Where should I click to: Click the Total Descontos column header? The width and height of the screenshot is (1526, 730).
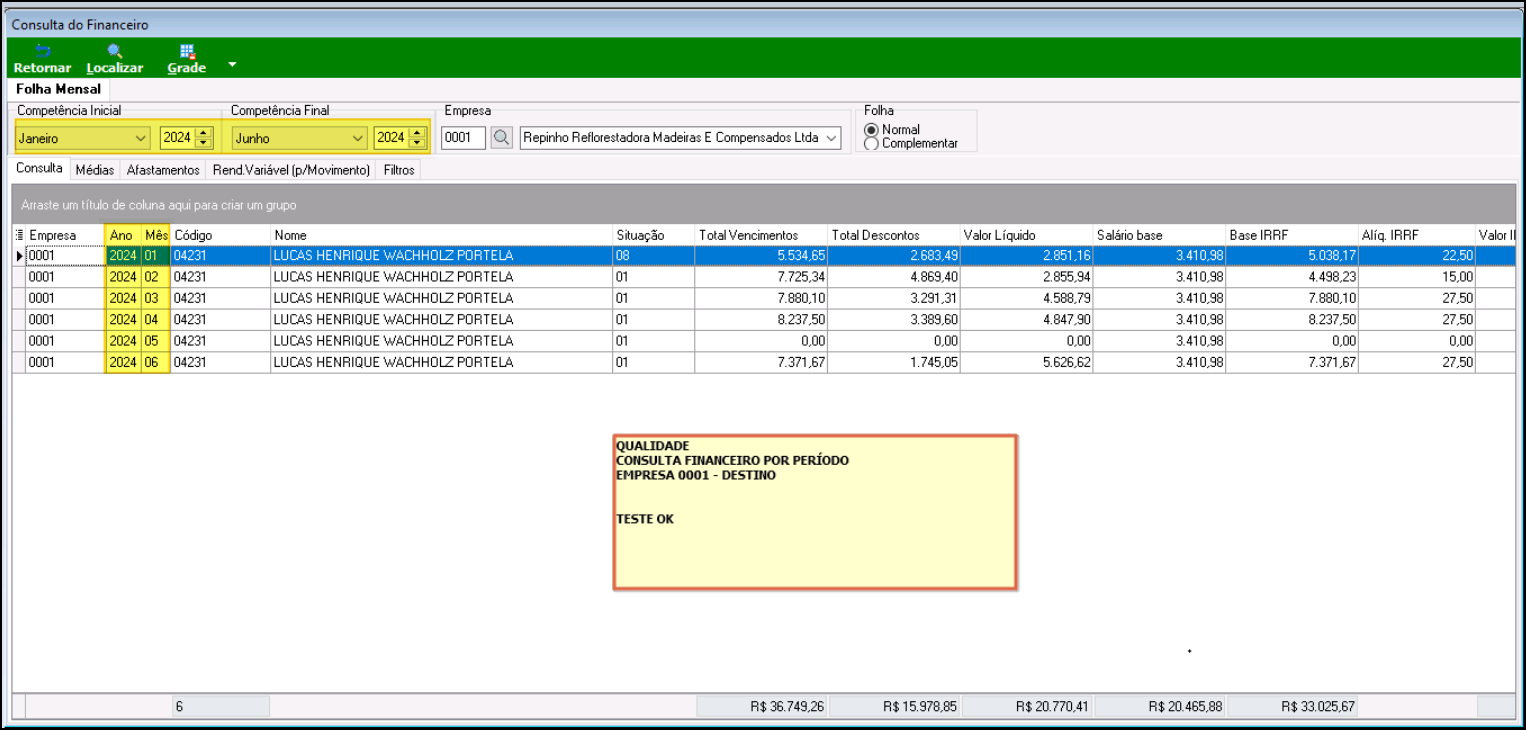click(x=895, y=235)
